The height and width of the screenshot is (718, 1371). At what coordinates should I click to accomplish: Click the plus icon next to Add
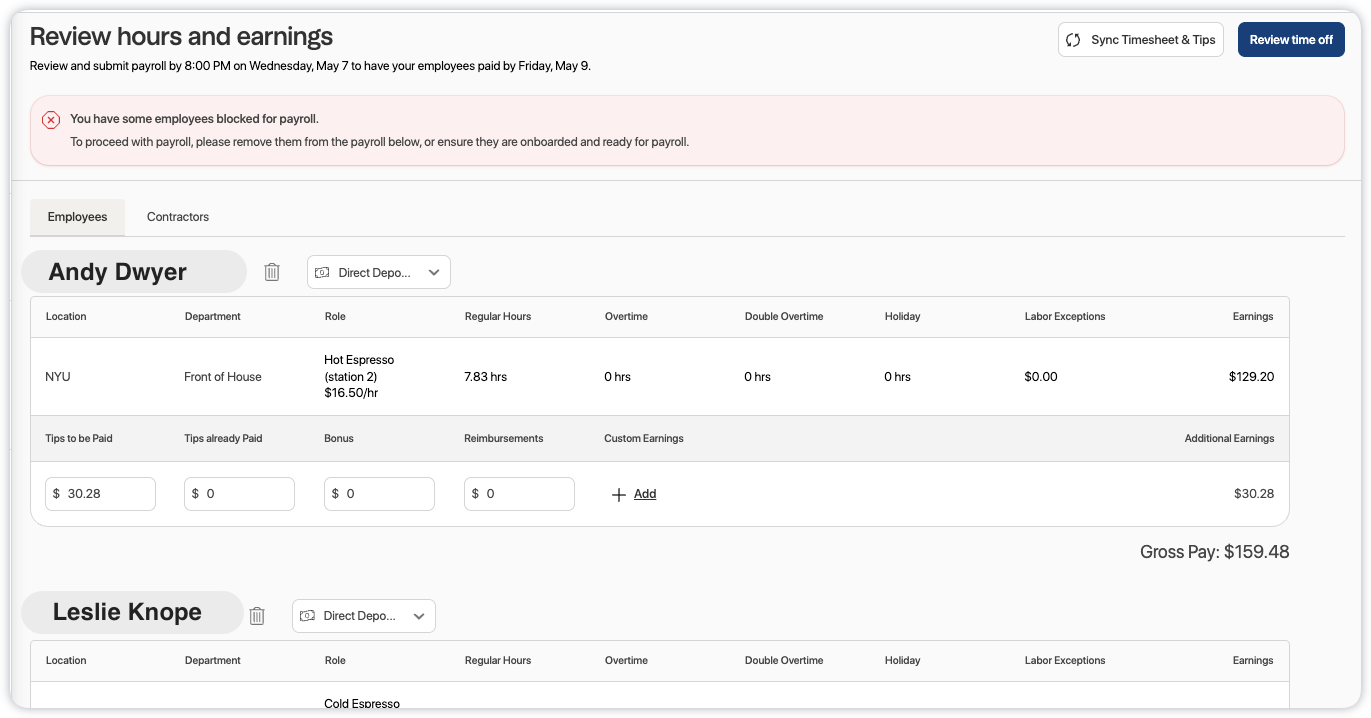pyautogui.click(x=619, y=494)
